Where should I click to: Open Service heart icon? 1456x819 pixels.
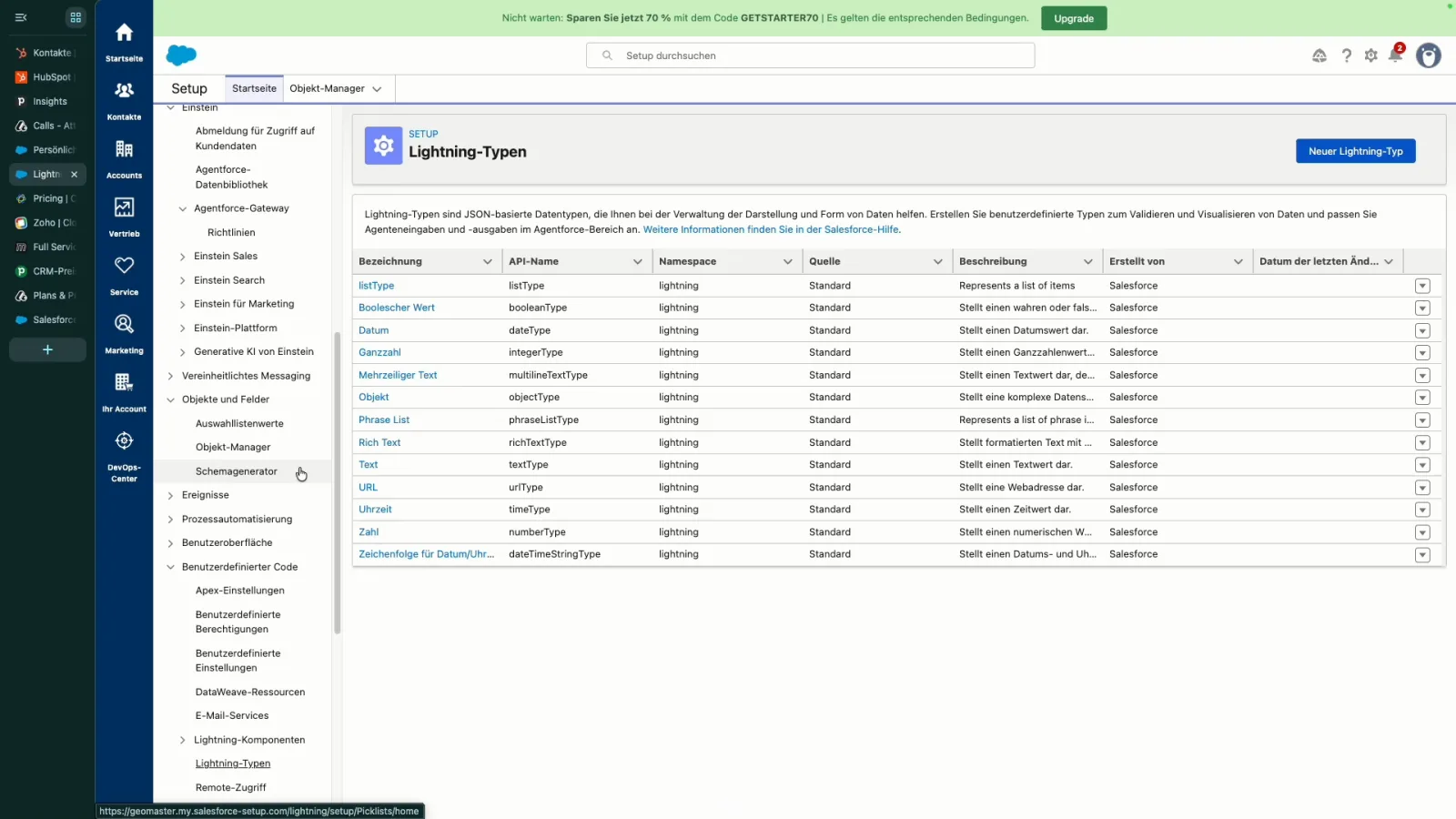coord(124,265)
